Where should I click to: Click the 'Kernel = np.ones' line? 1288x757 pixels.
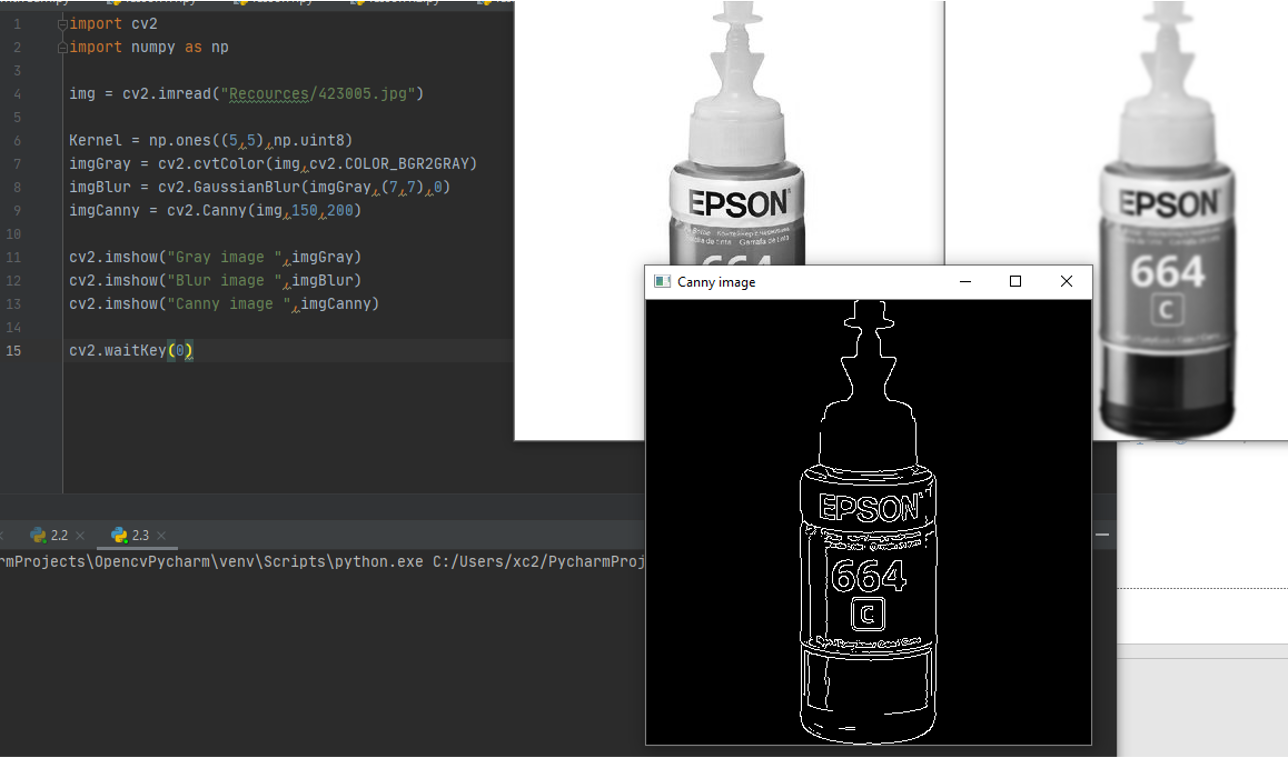pyautogui.click(x=211, y=140)
